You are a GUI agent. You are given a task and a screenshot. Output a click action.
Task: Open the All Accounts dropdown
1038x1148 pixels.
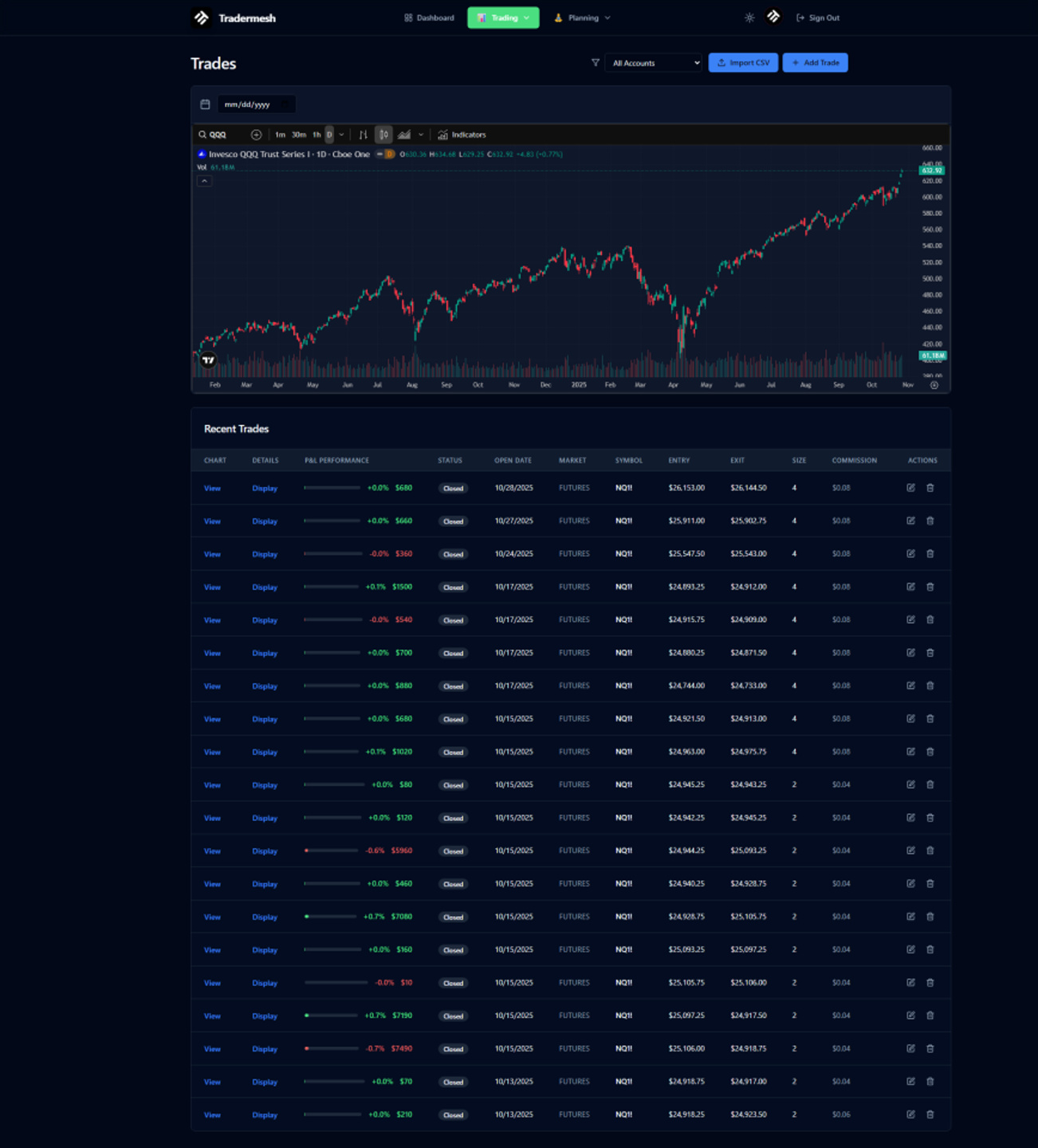(x=653, y=63)
